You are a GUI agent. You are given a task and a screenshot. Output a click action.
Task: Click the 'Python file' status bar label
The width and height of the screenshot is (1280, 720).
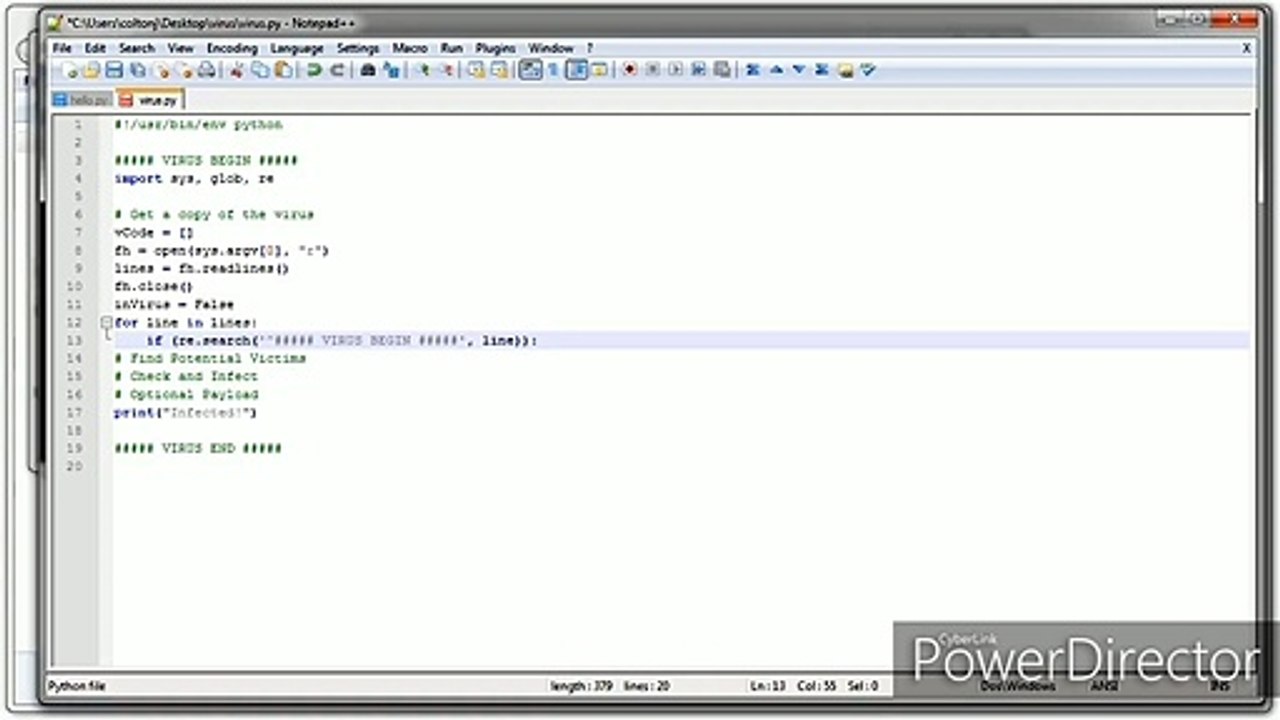77,686
